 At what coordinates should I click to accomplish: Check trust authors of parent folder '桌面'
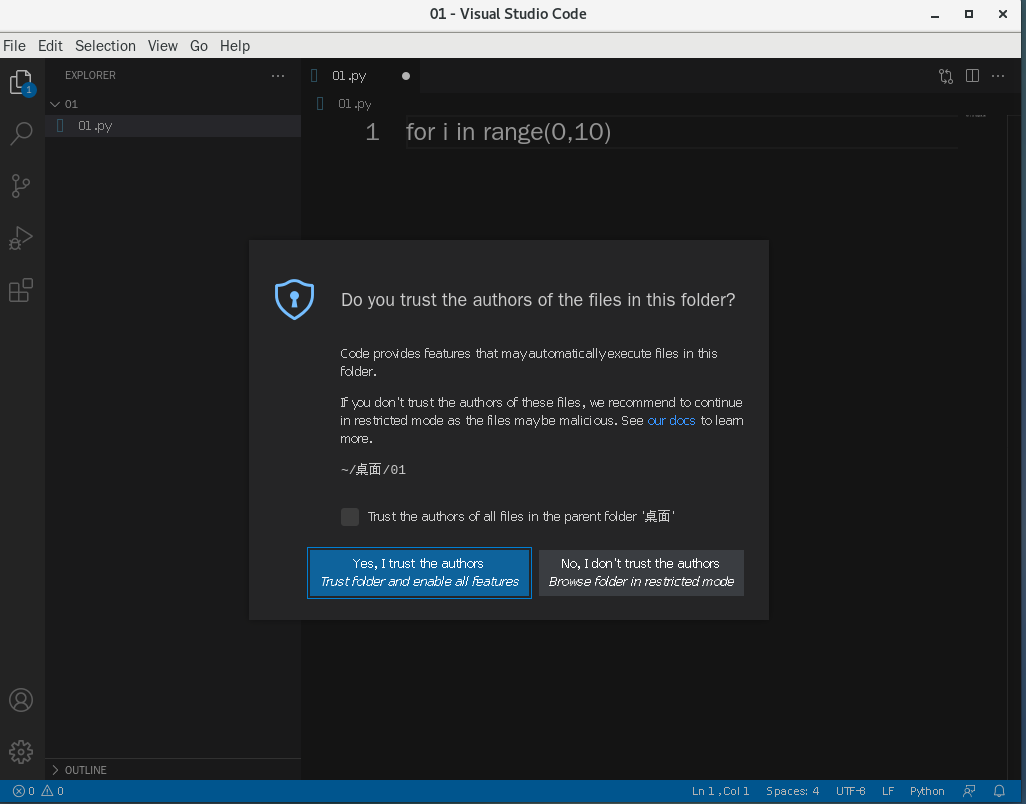tap(350, 517)
